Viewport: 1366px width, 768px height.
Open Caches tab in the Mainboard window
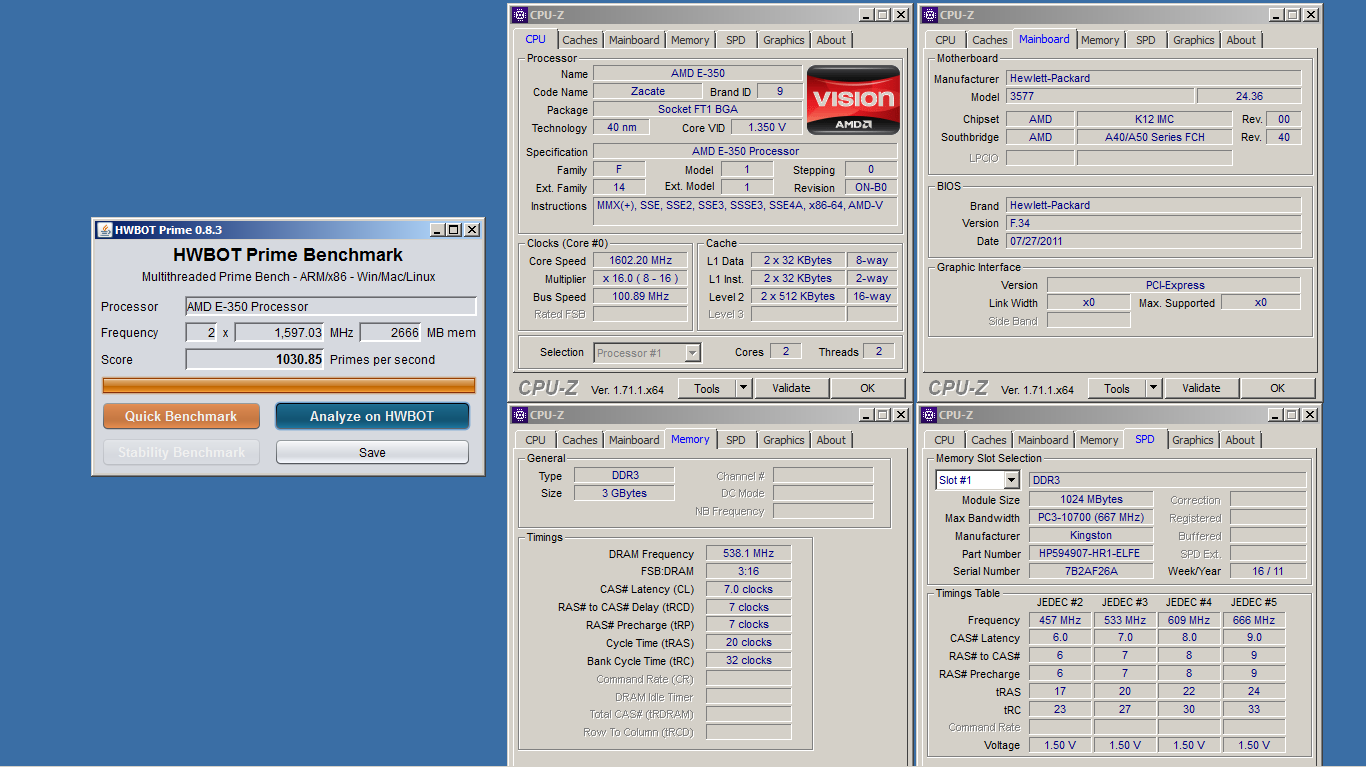tap(990, 40)
